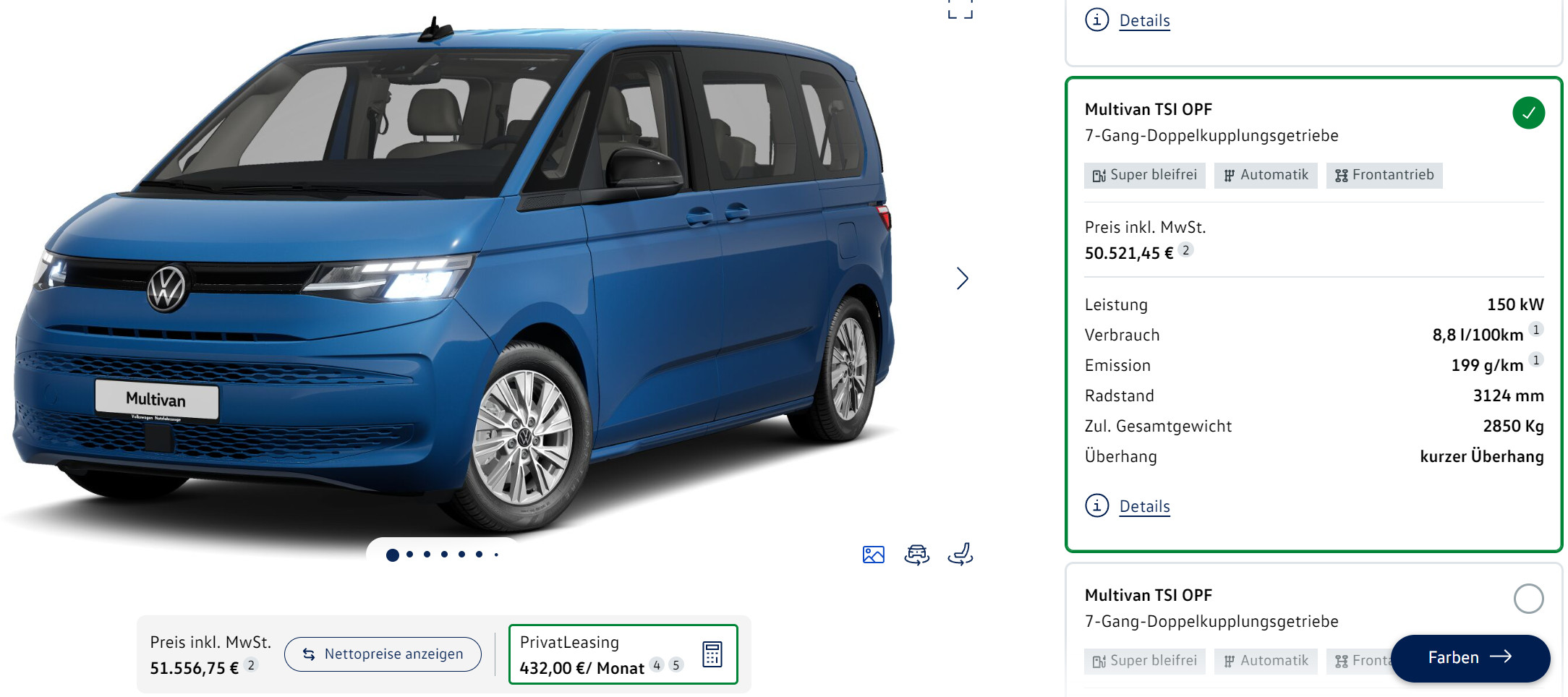
Task: Click footnote 1 beside Verbrauch value
Action: 1536,330
